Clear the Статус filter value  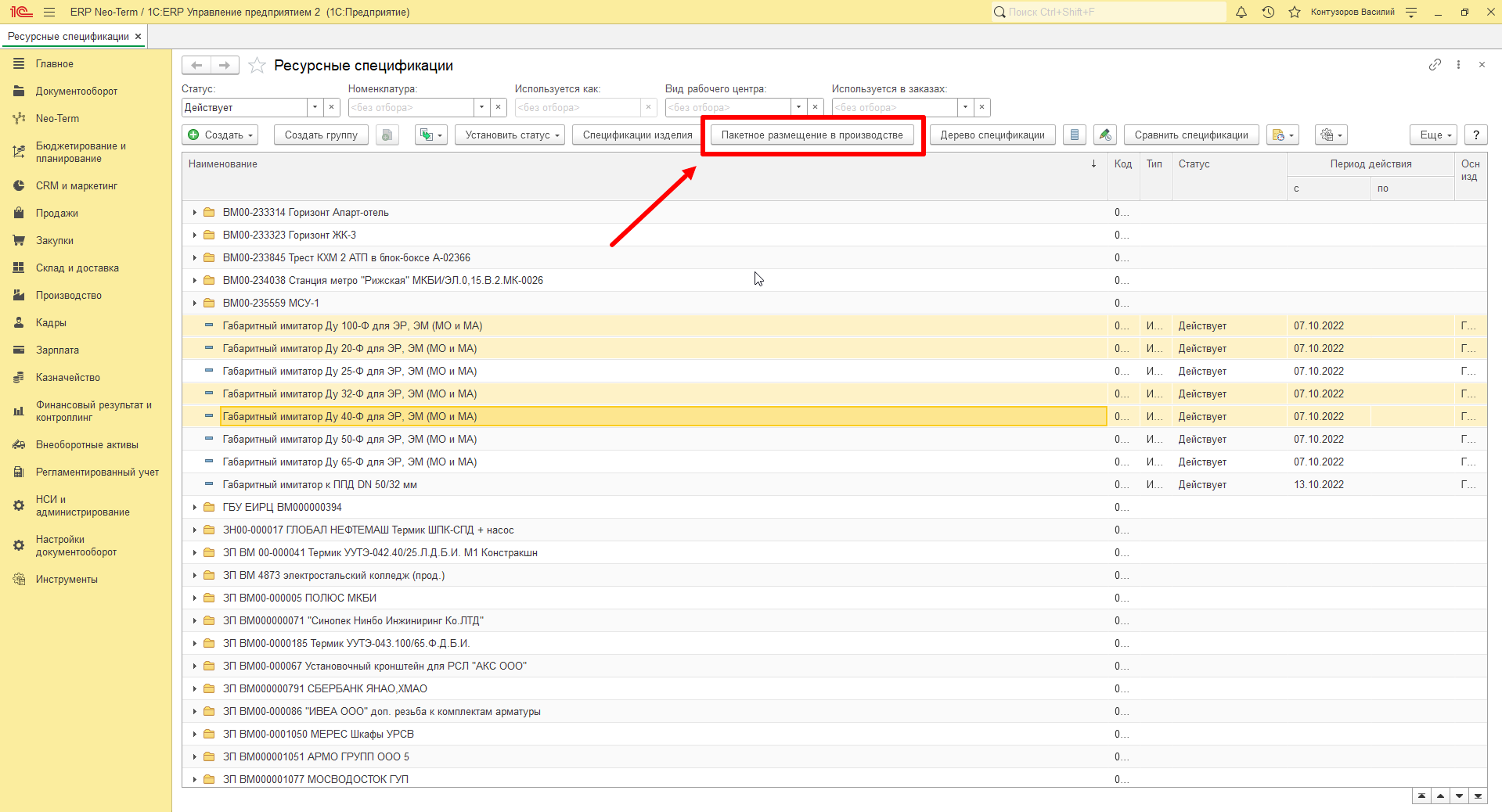coord(331,107)
